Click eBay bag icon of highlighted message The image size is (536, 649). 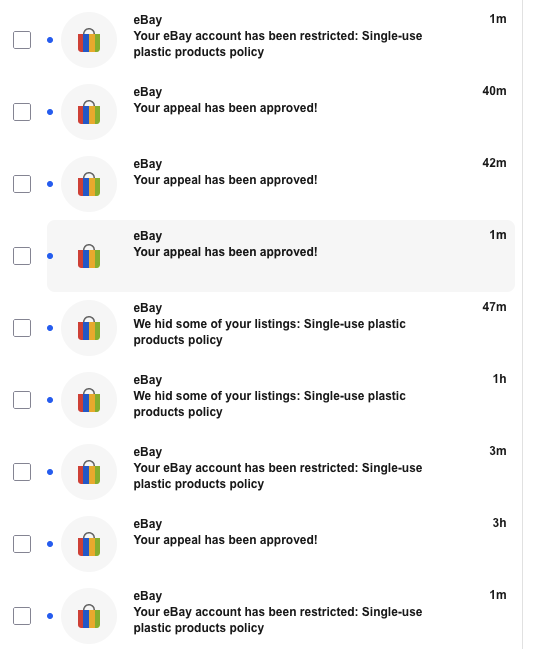89,256
